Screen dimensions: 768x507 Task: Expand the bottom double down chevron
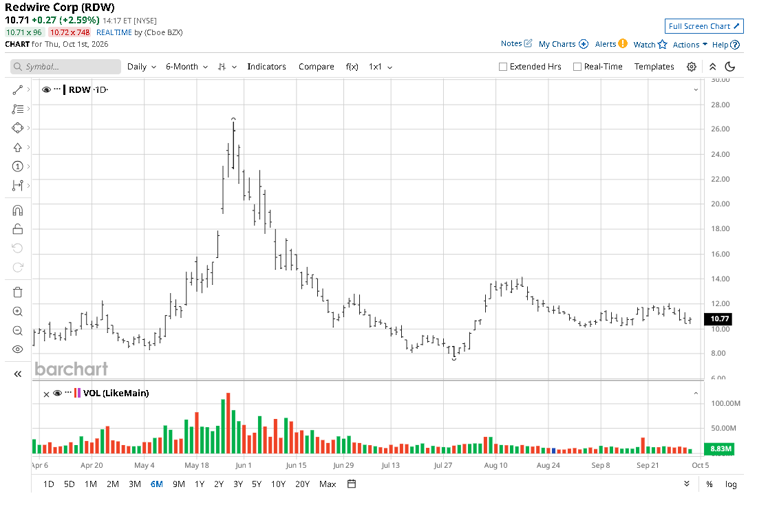[x=687, y=484]
